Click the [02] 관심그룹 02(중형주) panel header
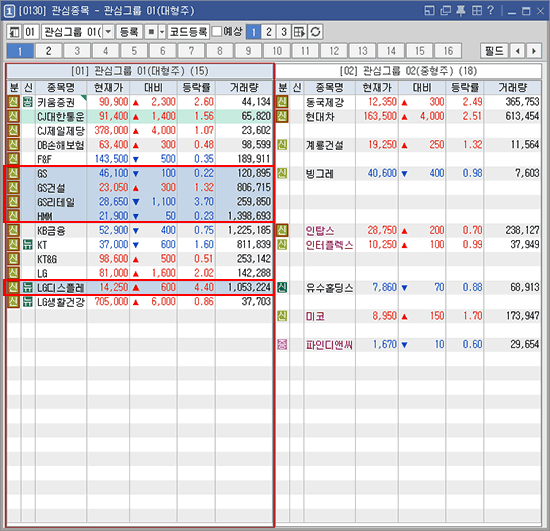This screenshot has width=550, height=531. [x=408, y=71]
